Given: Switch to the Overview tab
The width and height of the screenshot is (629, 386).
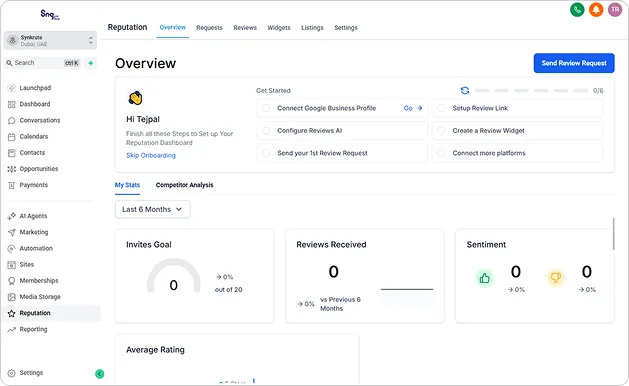Looking at the screenshot, I should pos(172,27).
